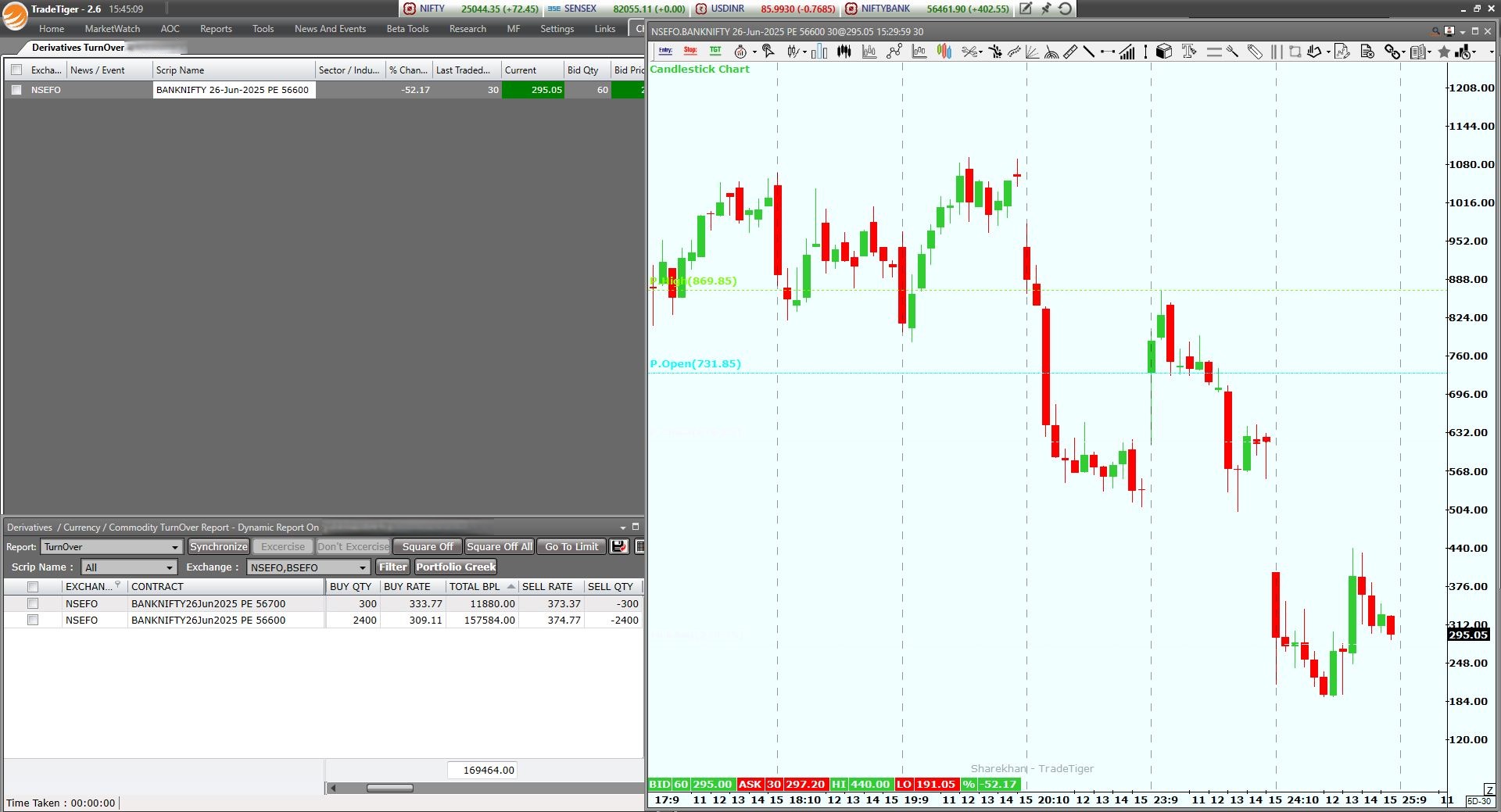Select the pitchfork drawing tool
Viewport: 1501px width, 812px height.
pos(1232,52)
